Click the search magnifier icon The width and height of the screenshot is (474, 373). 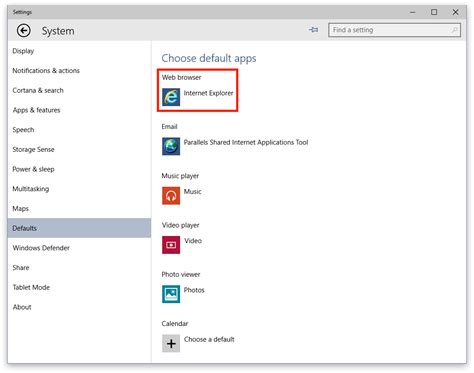pos(454,30)
